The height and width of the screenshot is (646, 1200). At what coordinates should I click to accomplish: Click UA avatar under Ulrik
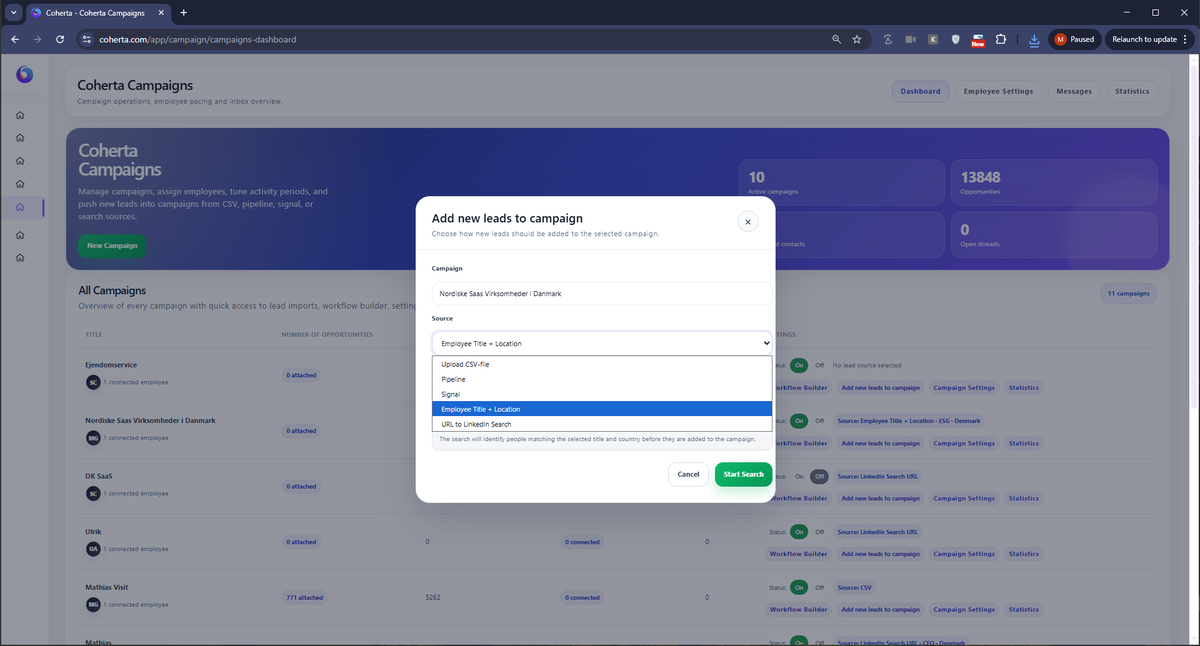click(x=93, y=549)
